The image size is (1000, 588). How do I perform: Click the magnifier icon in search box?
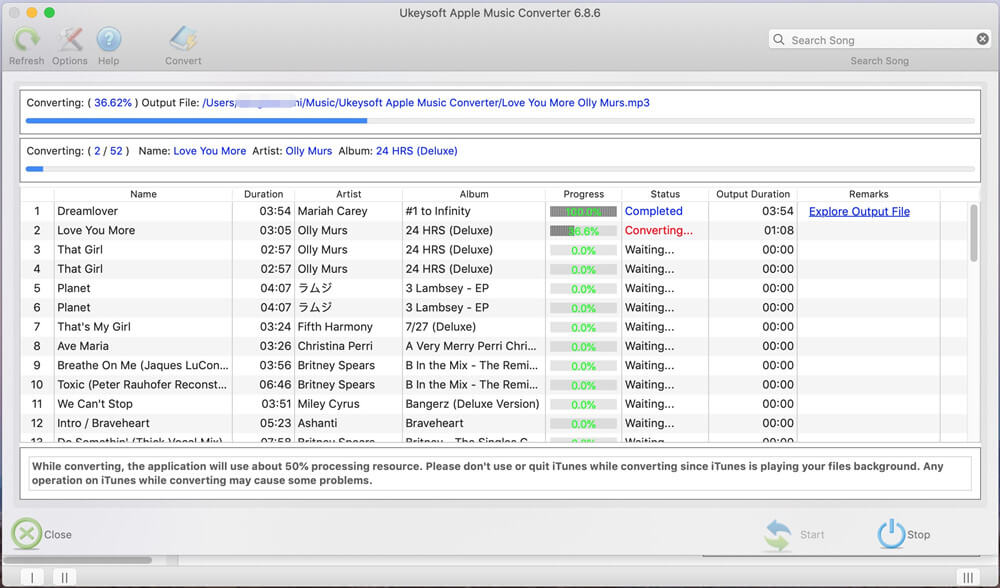[x=779, y=40]
